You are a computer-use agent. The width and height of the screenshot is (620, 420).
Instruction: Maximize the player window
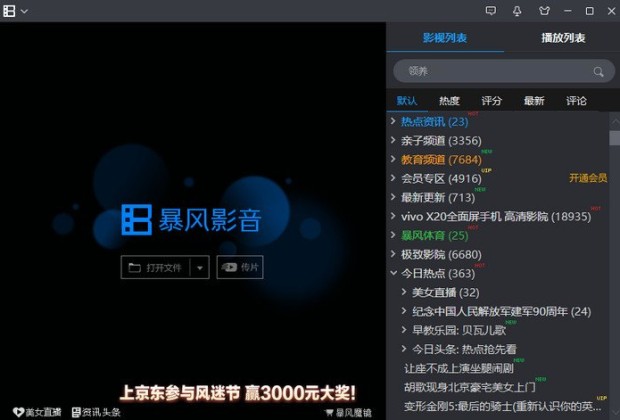[590, 11]
